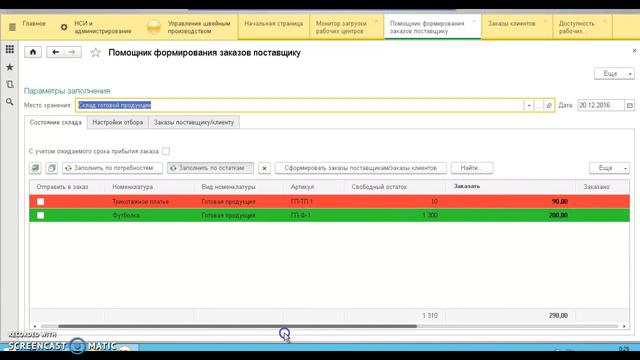Navigate forward with right arrow
The height and width of the screenshot is (360, 640).
pyautogui.click(x=72, y=52)
